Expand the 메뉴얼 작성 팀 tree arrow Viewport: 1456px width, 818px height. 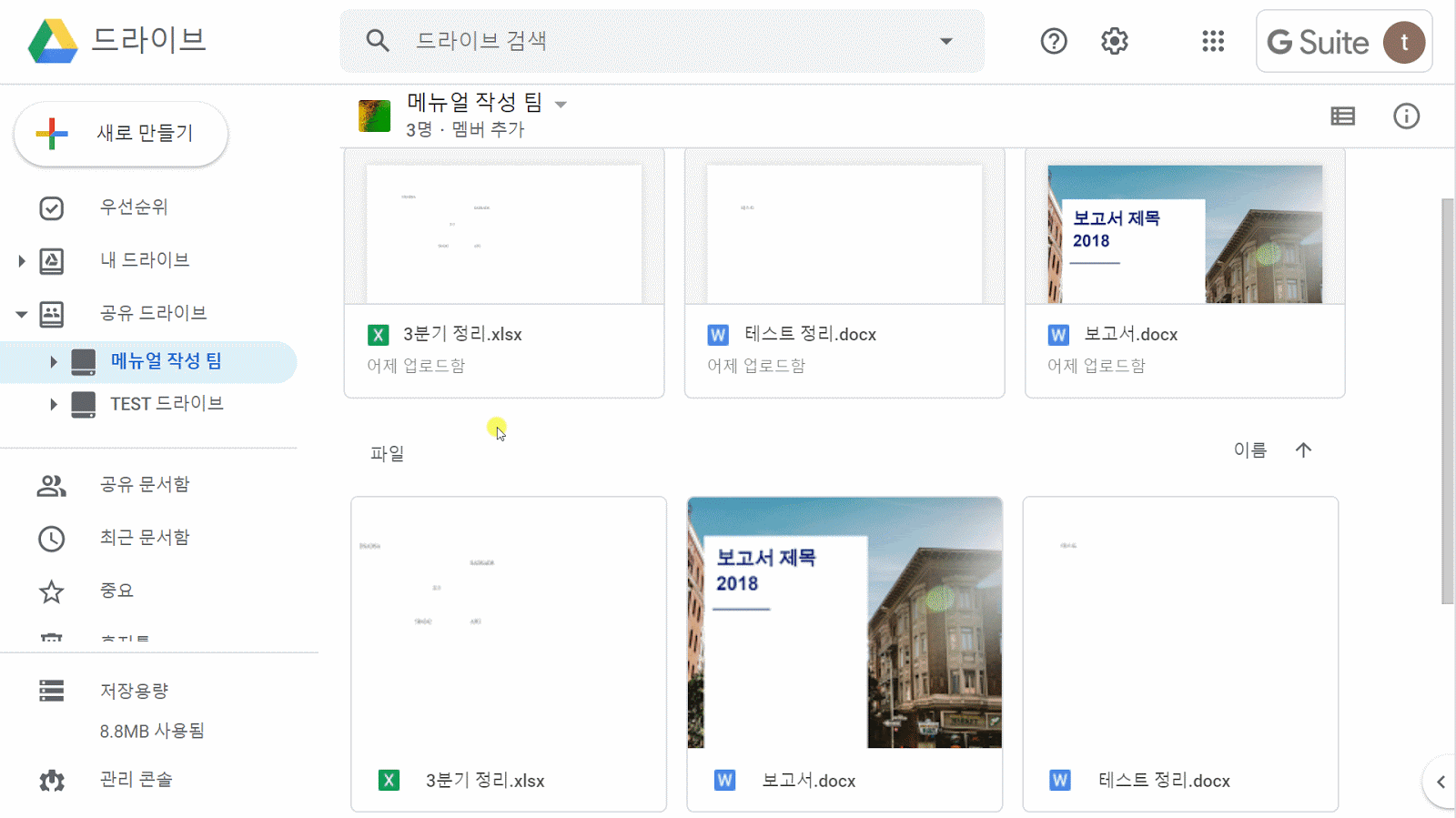click(53, 362)
